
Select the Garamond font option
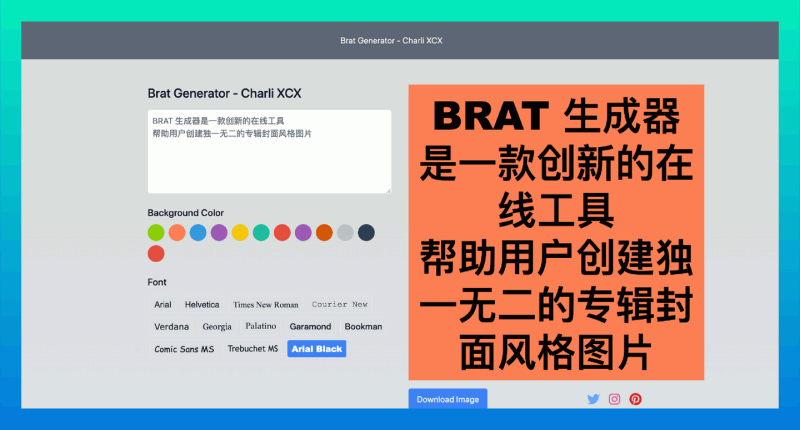click(310, 326)
